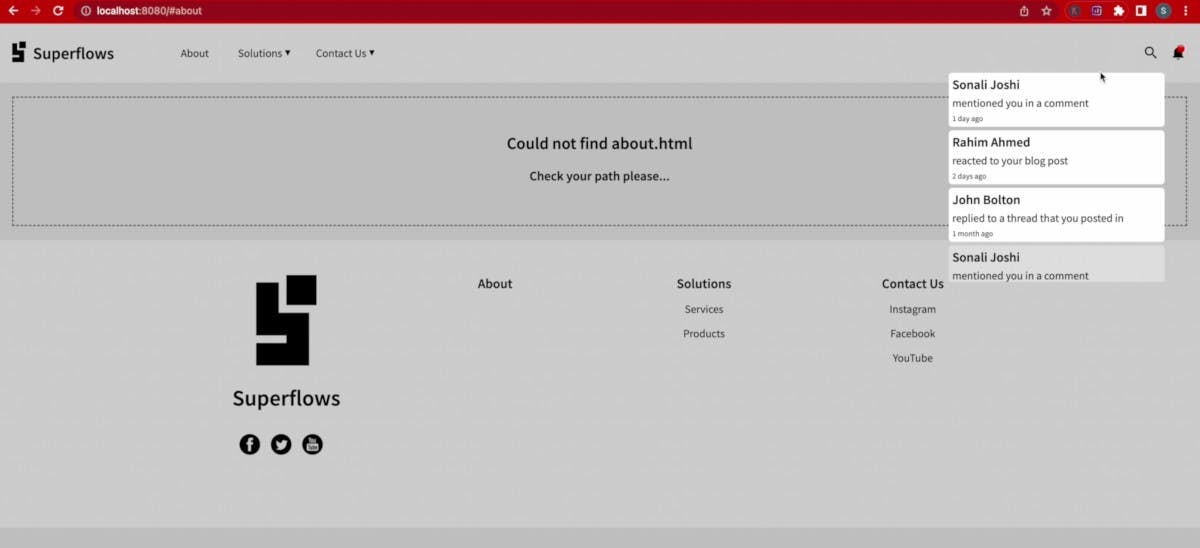The height and width of the screenshot is (548, 1200).
Task: Open Rahim Ahmed's blog reaction notification
Action: coord(1056,158)
